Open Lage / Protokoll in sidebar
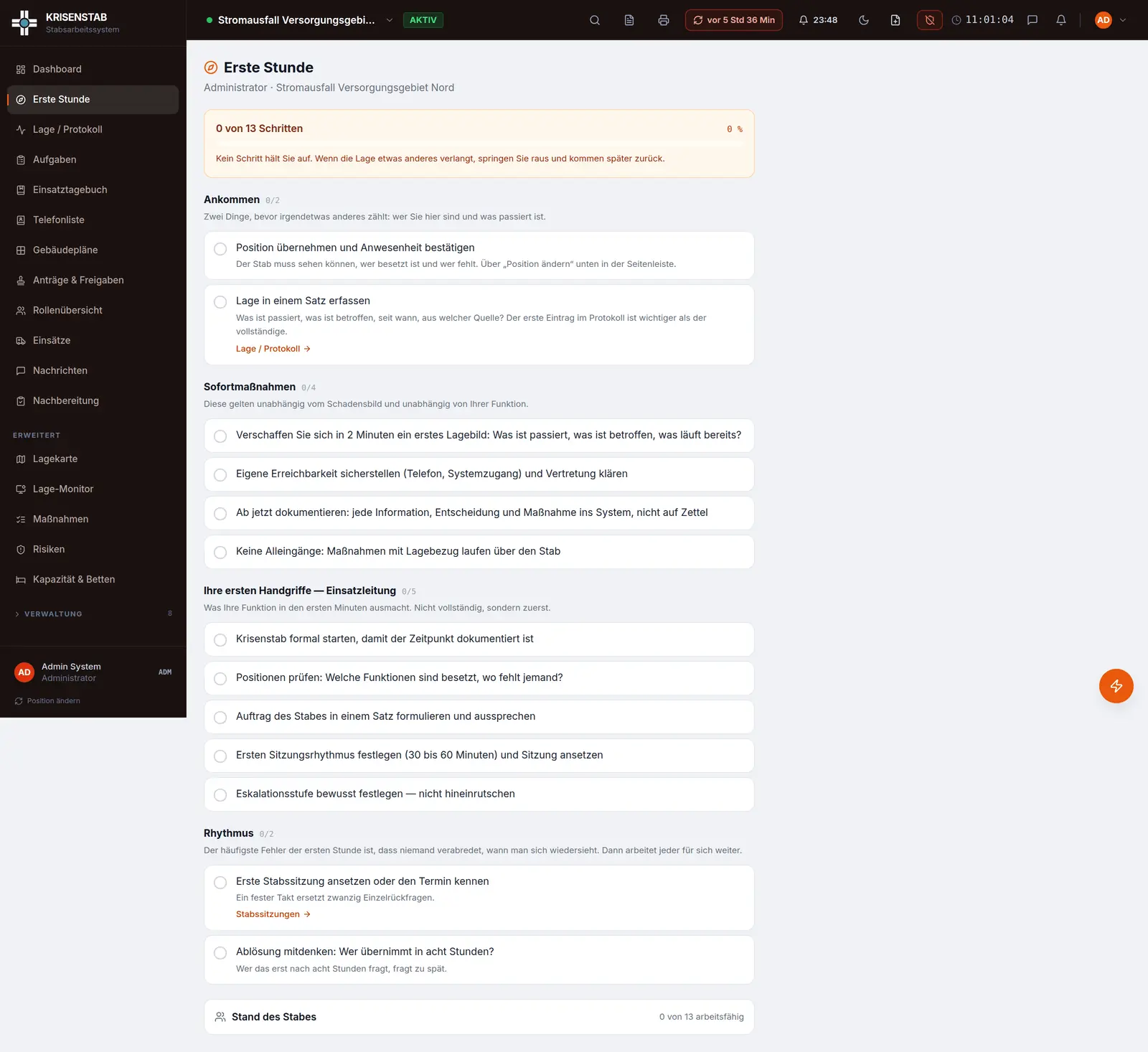 (x=93, y=130)
